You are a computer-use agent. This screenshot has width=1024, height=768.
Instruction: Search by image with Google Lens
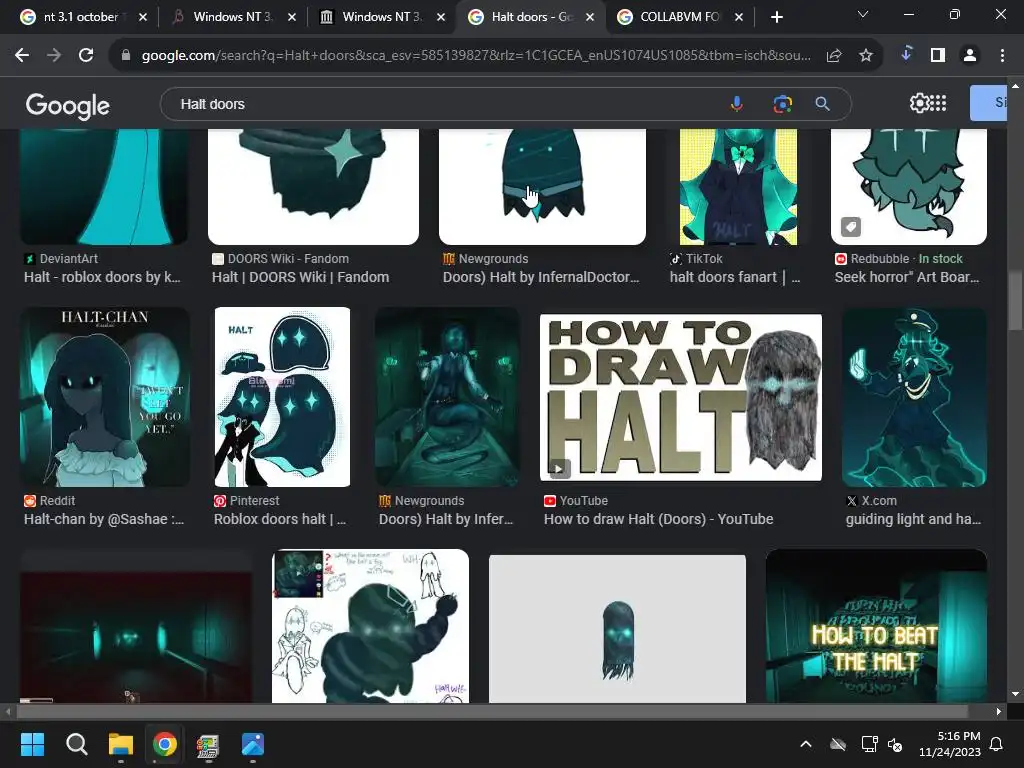782,104
